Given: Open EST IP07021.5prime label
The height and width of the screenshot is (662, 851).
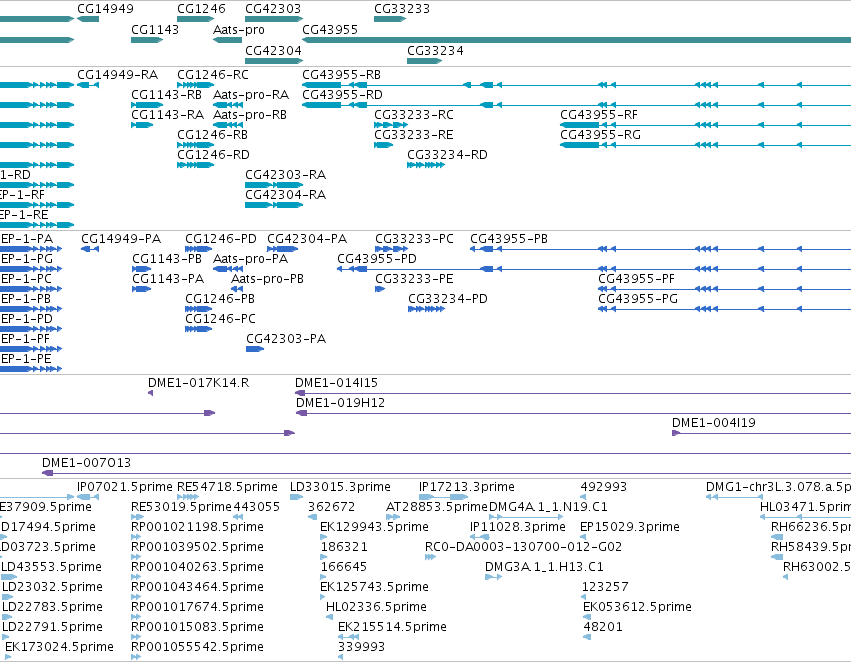Looking at the screenshot, I should tap(125, 487).
